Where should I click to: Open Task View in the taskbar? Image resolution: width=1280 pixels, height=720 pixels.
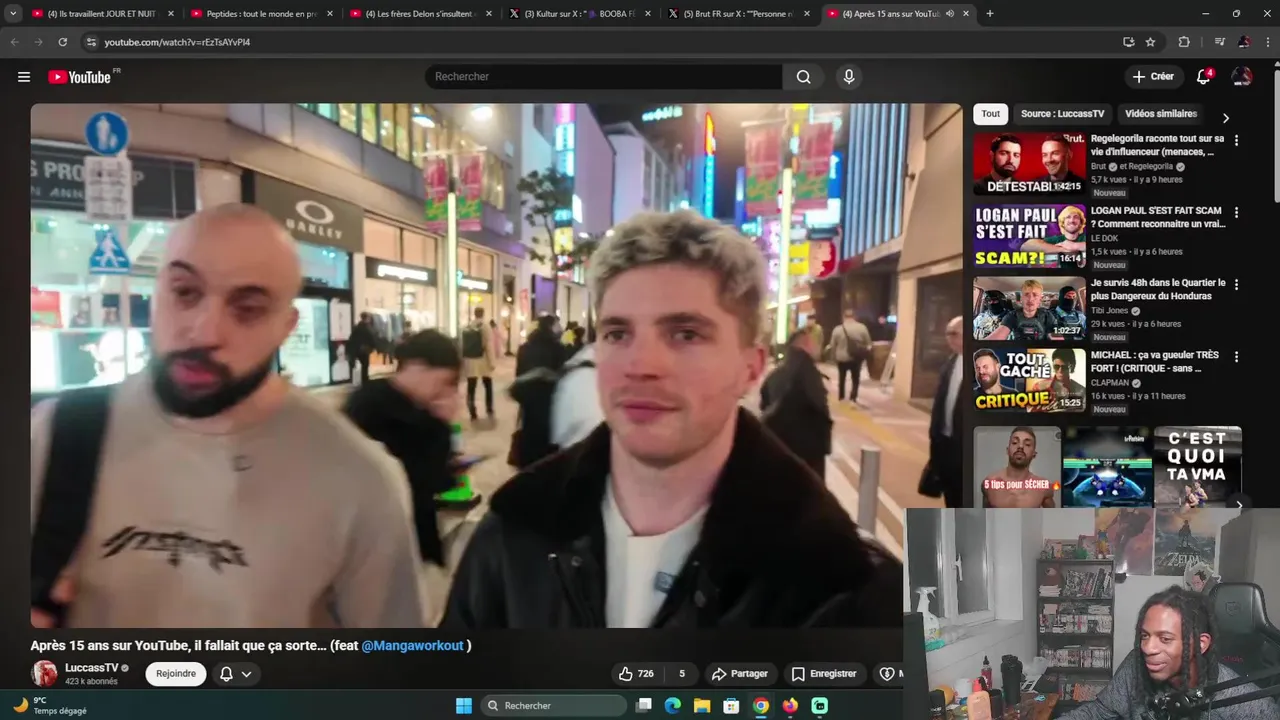tap(644, 706)
